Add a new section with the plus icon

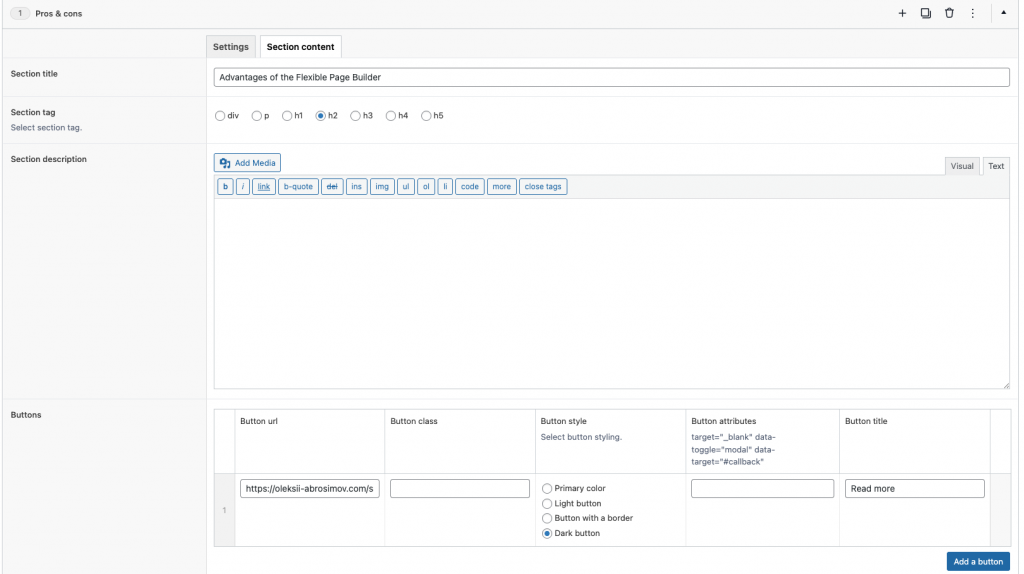(x=902, y=13)
